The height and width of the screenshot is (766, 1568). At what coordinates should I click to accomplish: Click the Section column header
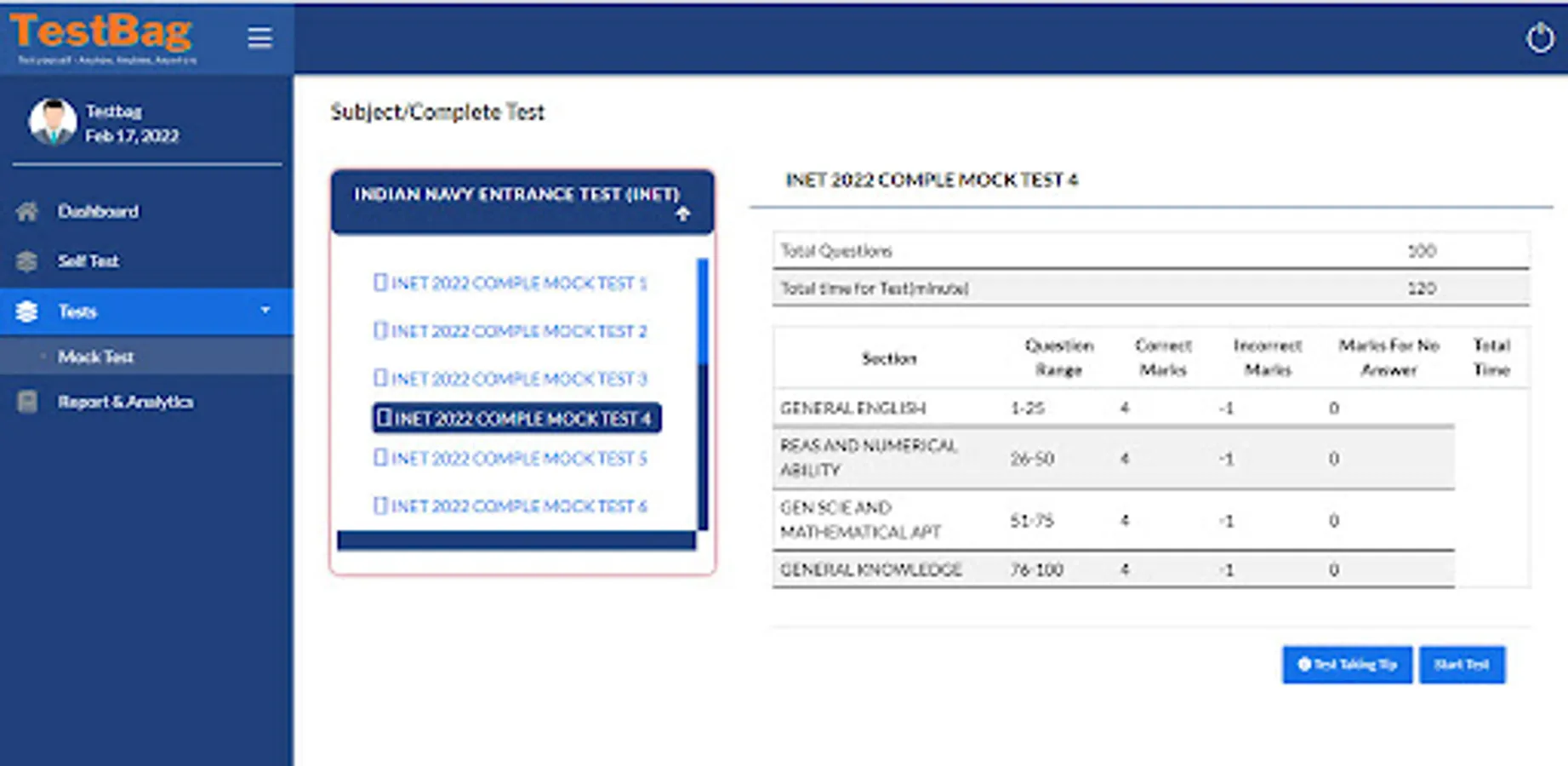889,358
